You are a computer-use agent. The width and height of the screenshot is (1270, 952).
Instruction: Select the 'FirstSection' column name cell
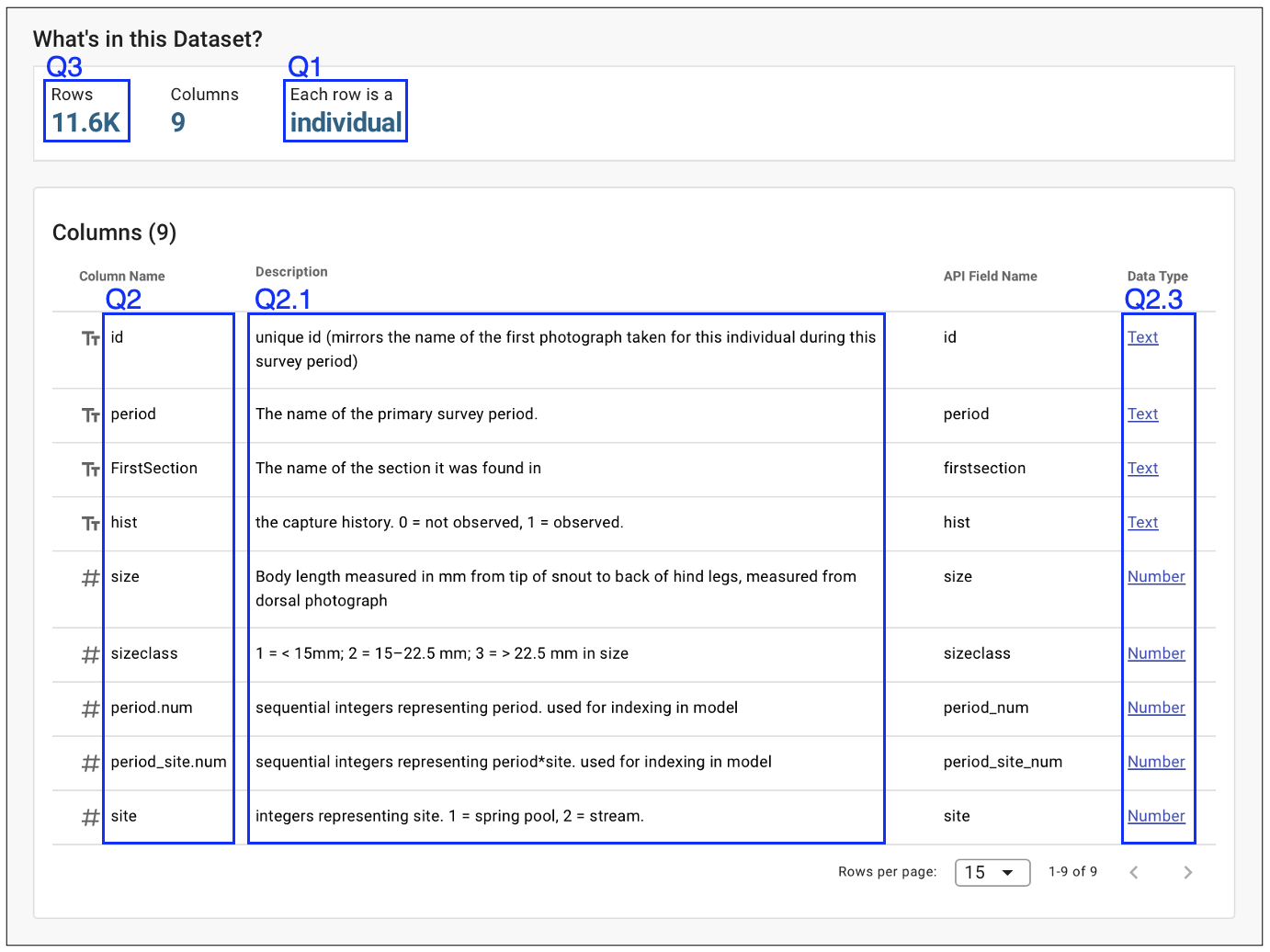point(153,468)
